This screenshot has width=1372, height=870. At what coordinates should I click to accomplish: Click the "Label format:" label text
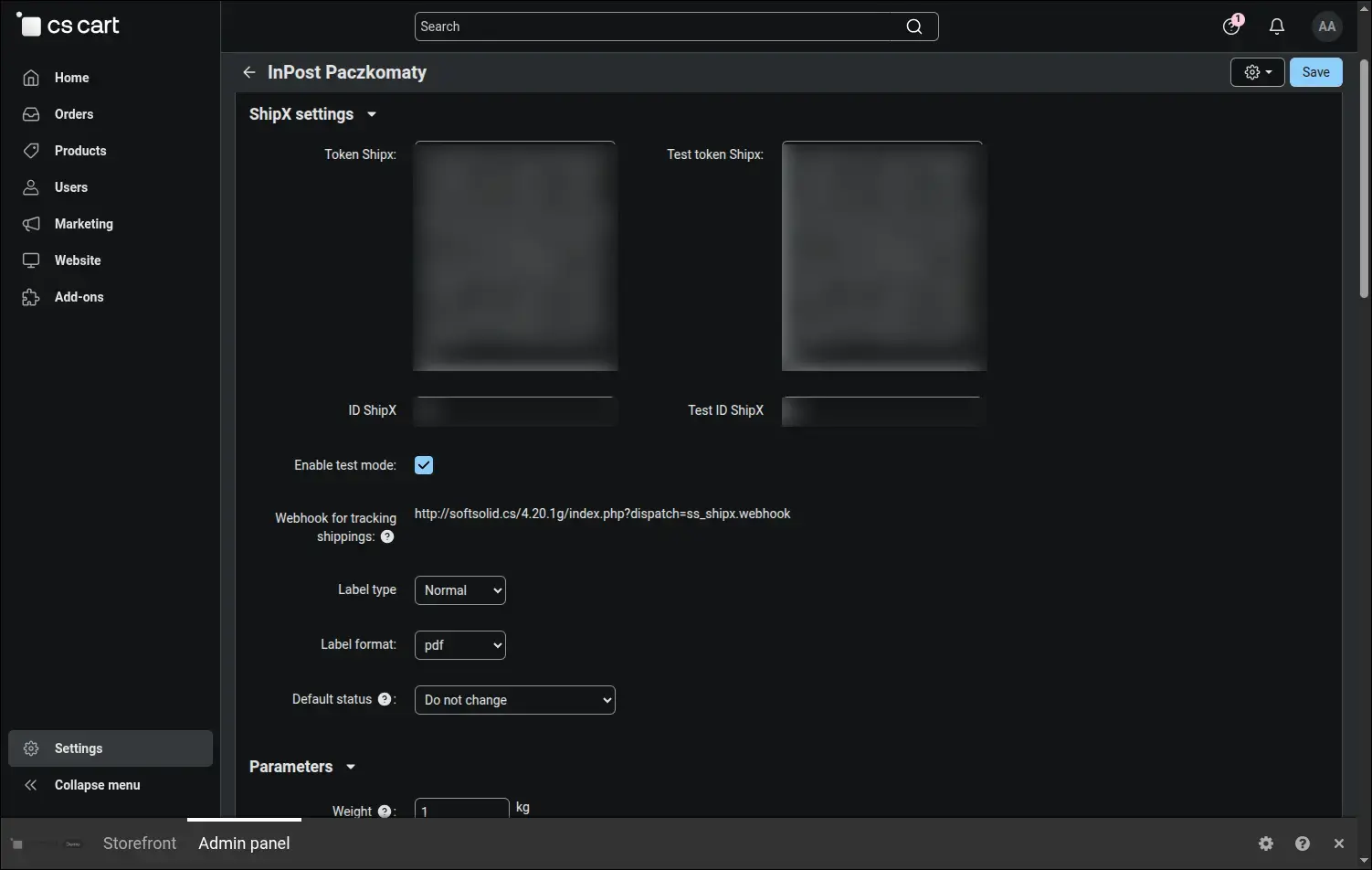click(x=359, y=644)
